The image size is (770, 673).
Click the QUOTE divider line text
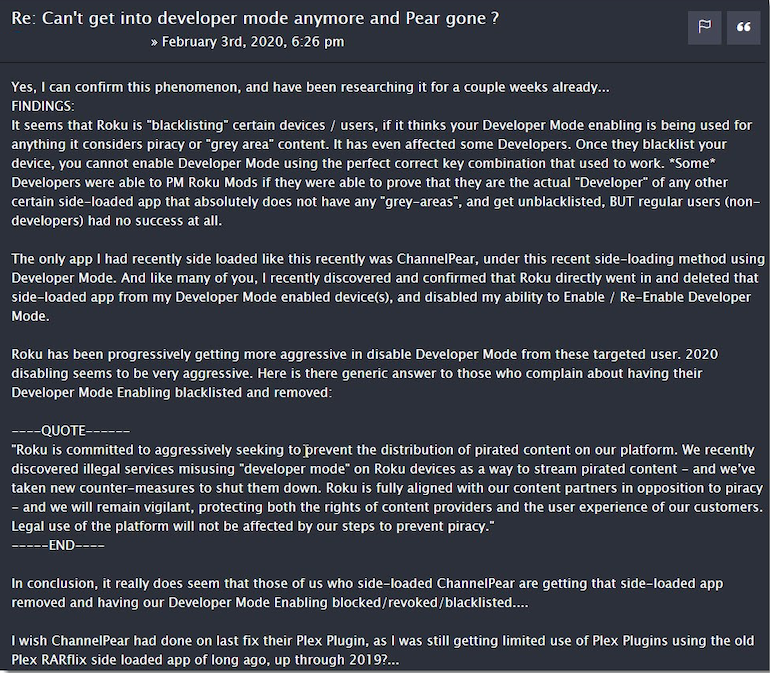(71, 431)
